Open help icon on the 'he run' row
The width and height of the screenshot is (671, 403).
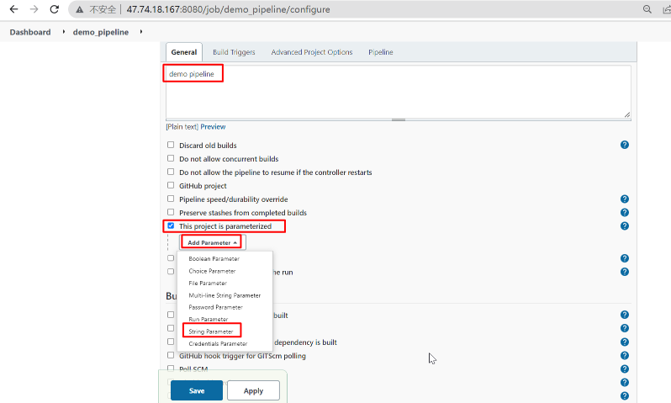[624, 272]
